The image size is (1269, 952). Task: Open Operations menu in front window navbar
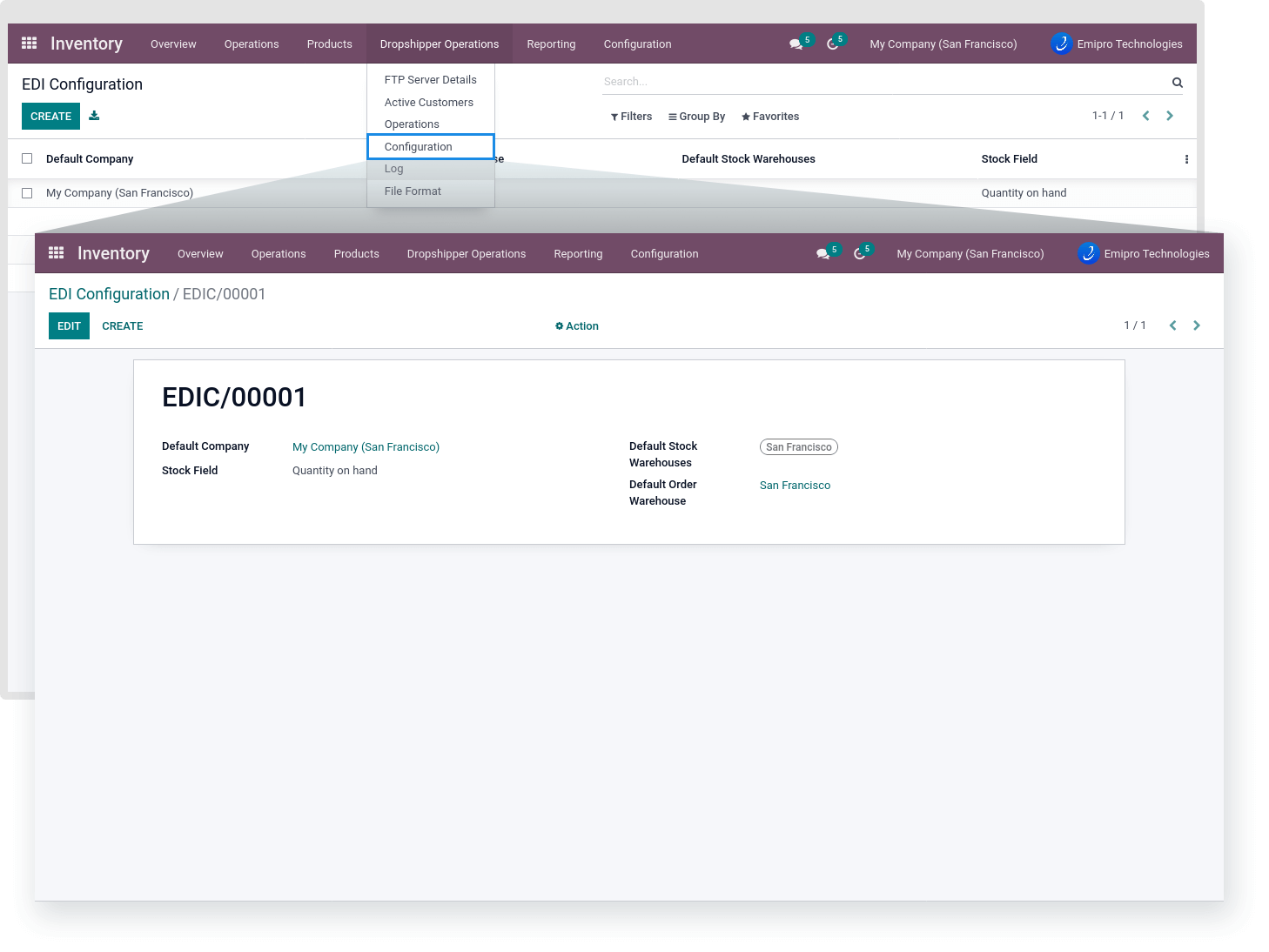[279, 253]
